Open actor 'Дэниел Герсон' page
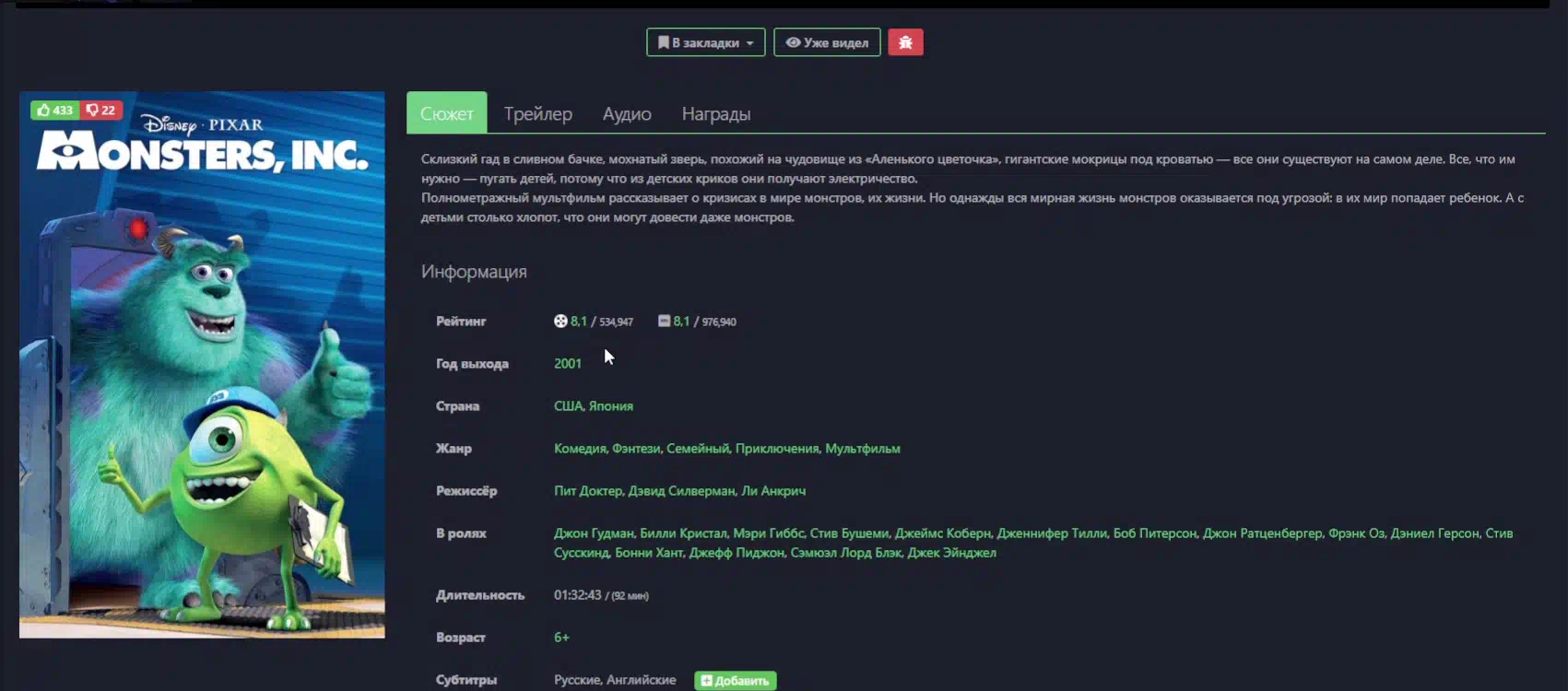The image size is (1568, 691). pos(1434,533)
